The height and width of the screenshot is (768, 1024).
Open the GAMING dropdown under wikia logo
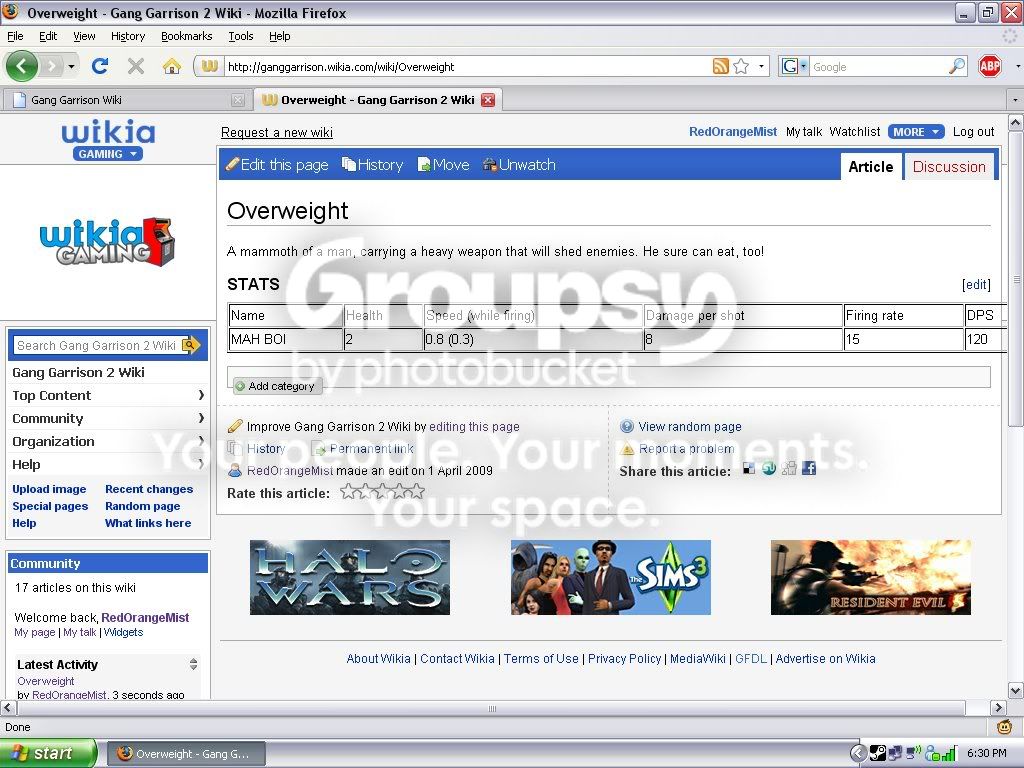coord(108,154)
